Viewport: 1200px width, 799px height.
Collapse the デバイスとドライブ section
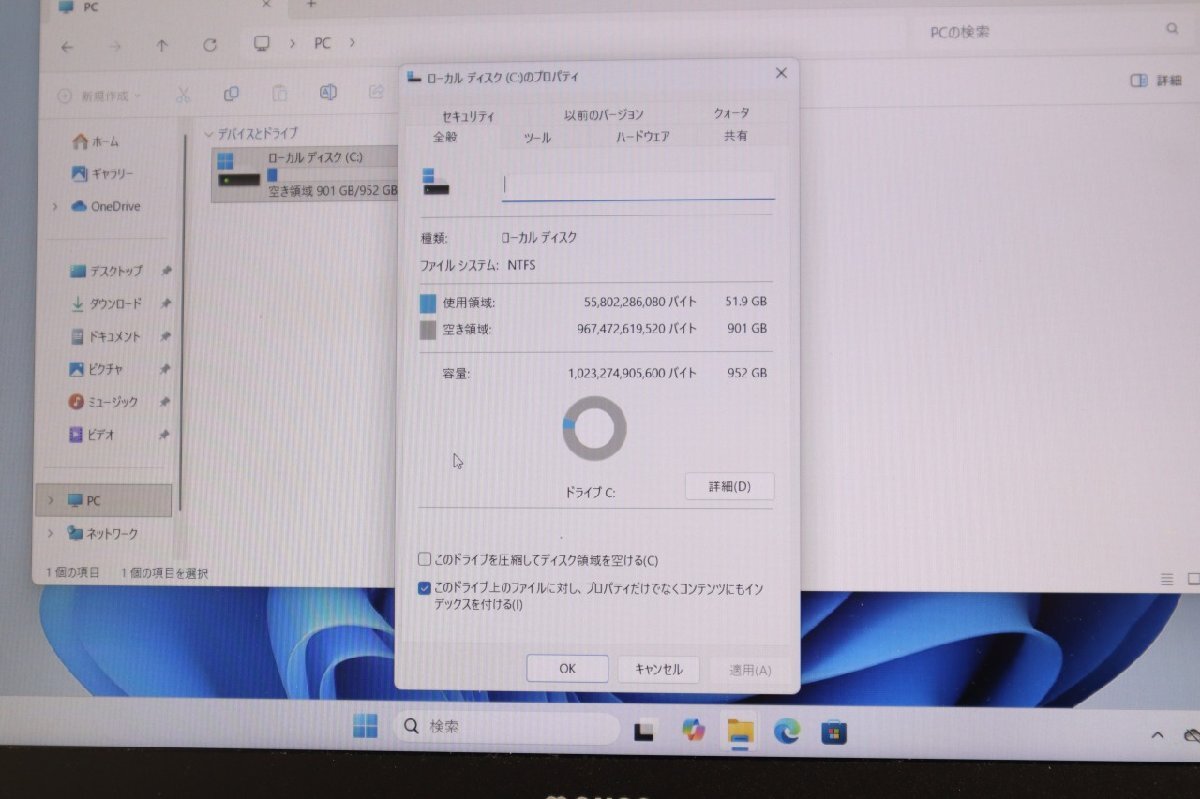point(208,133)
